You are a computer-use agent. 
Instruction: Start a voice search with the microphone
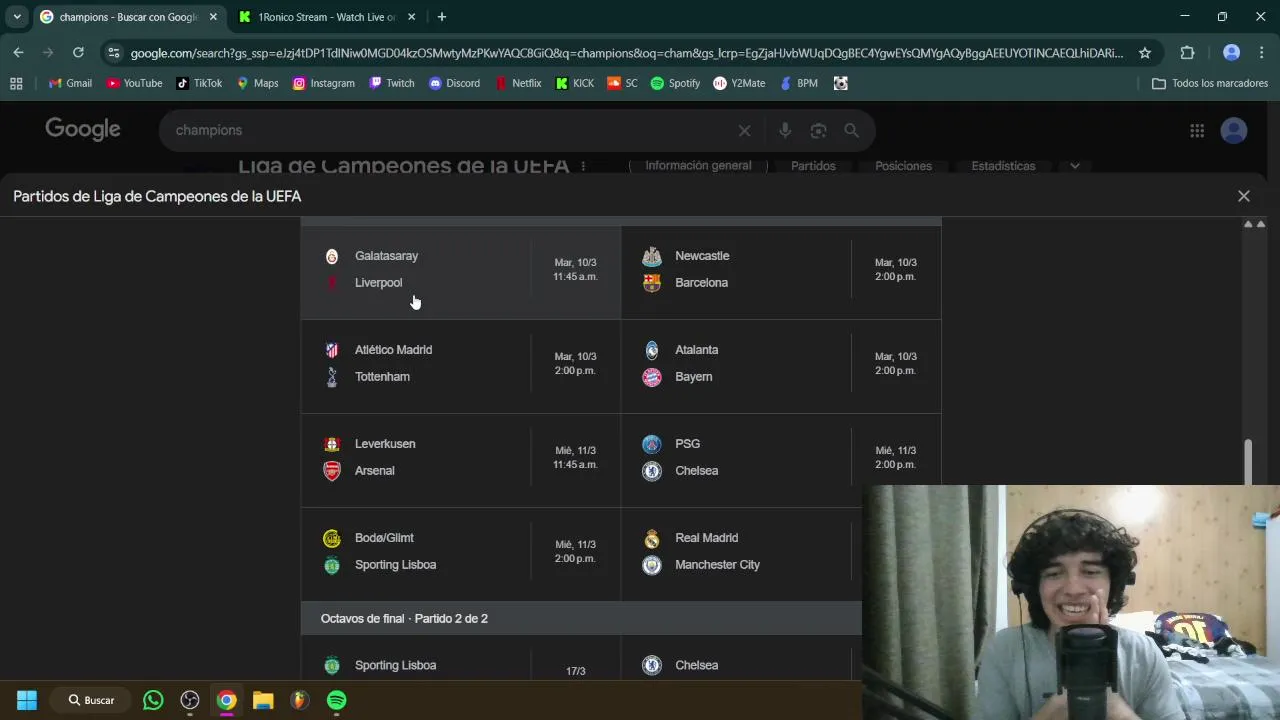pyautogui.click(x=785, y=130)
